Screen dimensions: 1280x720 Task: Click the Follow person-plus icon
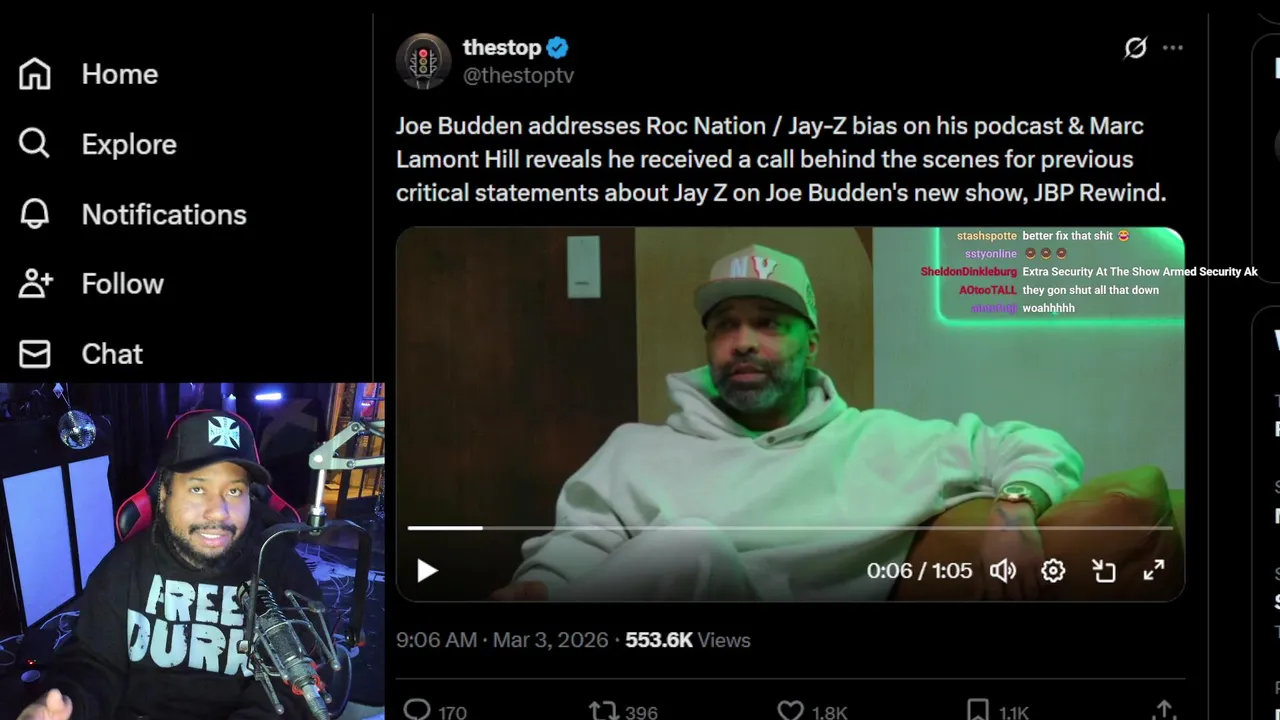pos(35,284)
